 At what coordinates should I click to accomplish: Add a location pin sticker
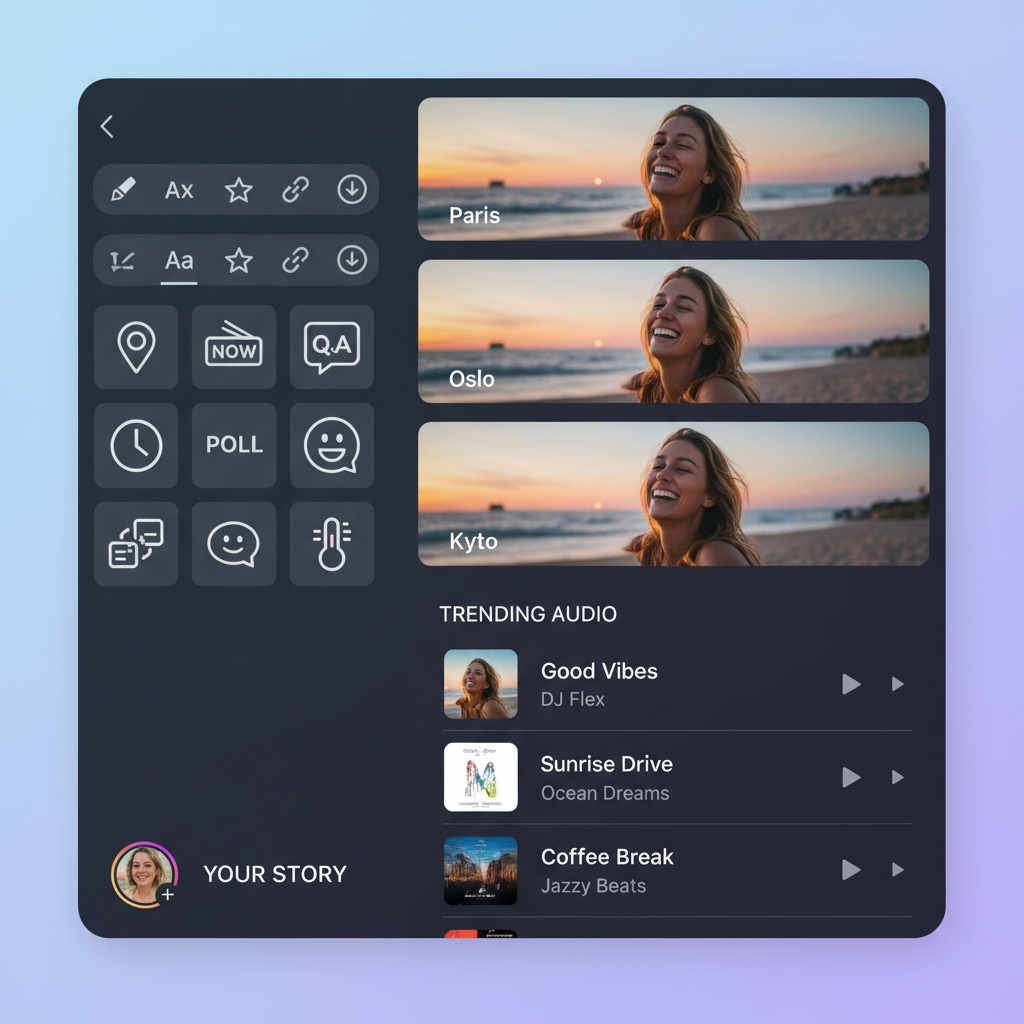pos(136,347)
